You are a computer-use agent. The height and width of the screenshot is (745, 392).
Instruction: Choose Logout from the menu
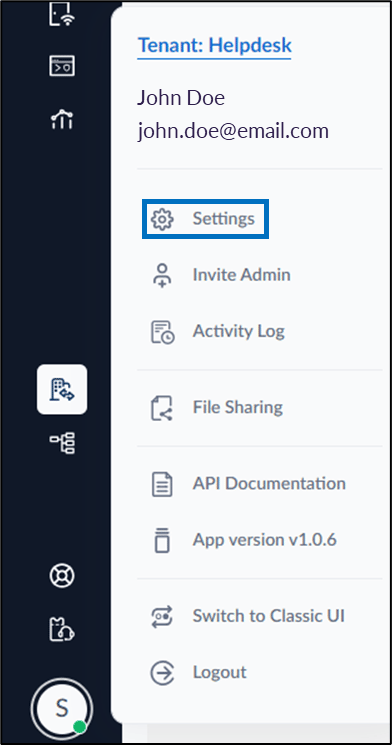[220, 672]
